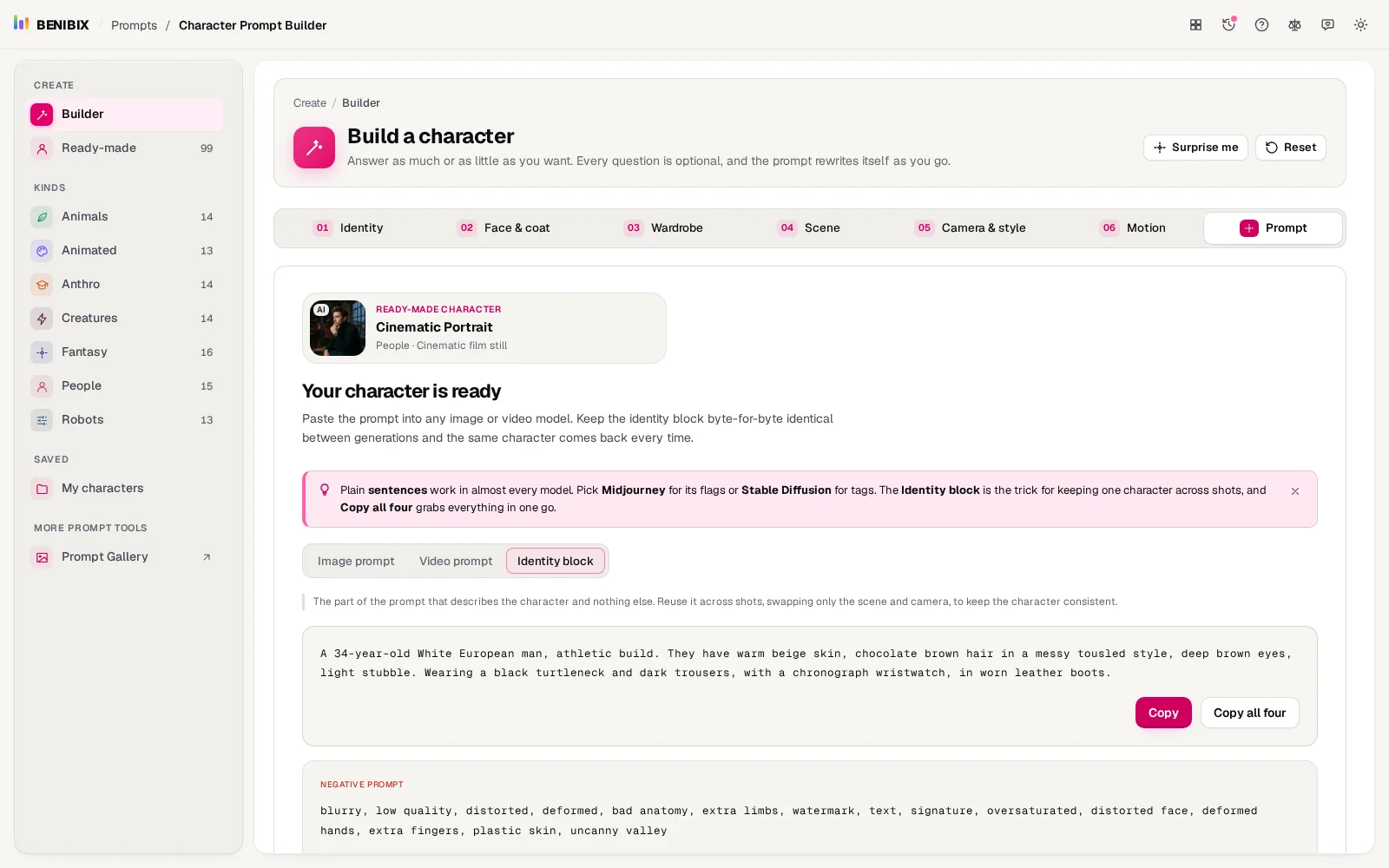Click the Prompt Gallery image icon

click(x=42, y=557)
